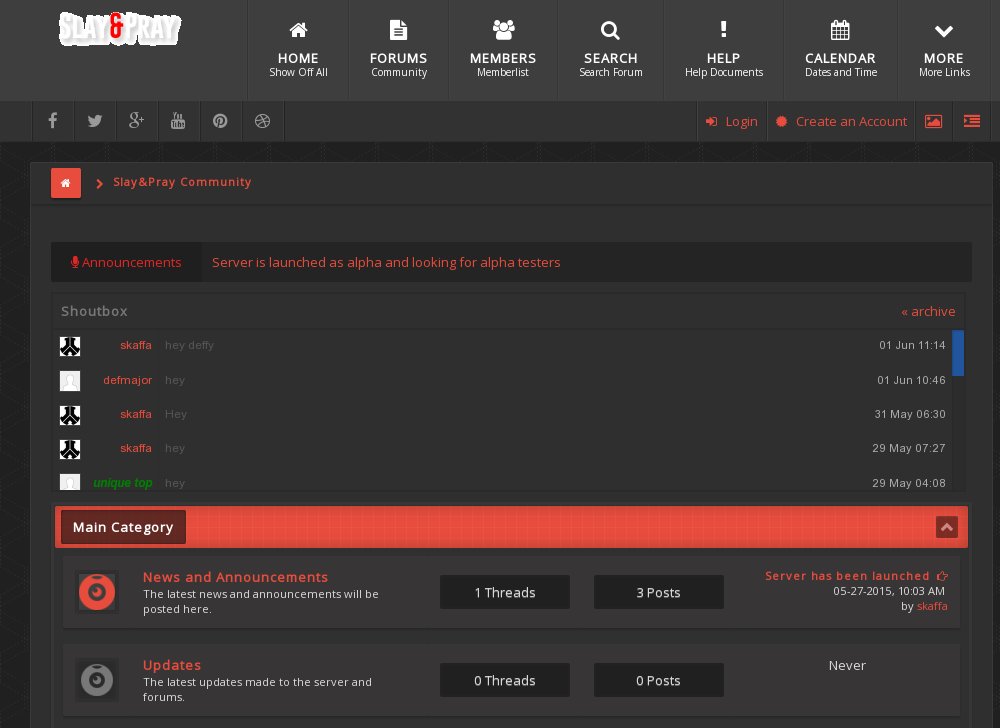Click the Login link
Viewport: 1000px width, 728px height.
[x=732, y=121]
